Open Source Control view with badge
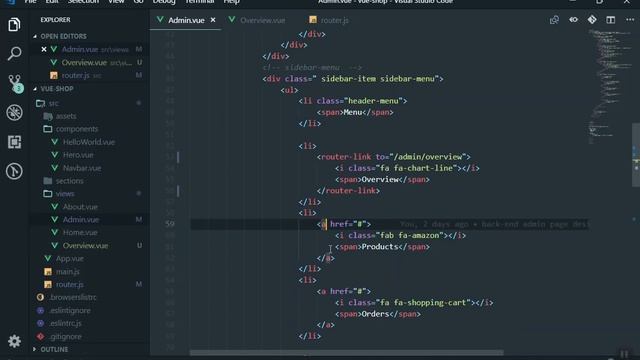Screen dimensions: 640x360 [15, 83]
